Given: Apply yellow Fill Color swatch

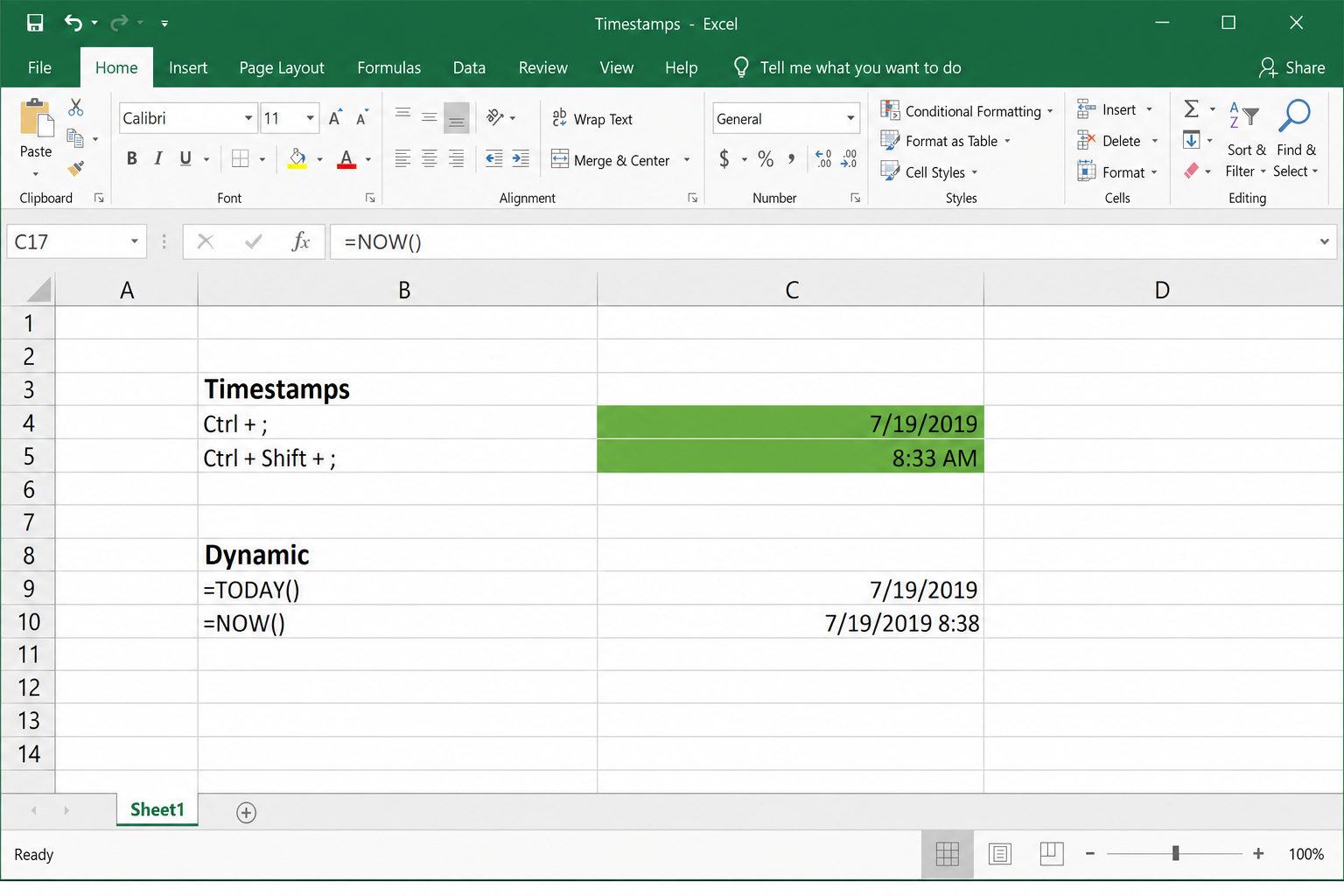Looking at the screenshot, I should (297, 158).
